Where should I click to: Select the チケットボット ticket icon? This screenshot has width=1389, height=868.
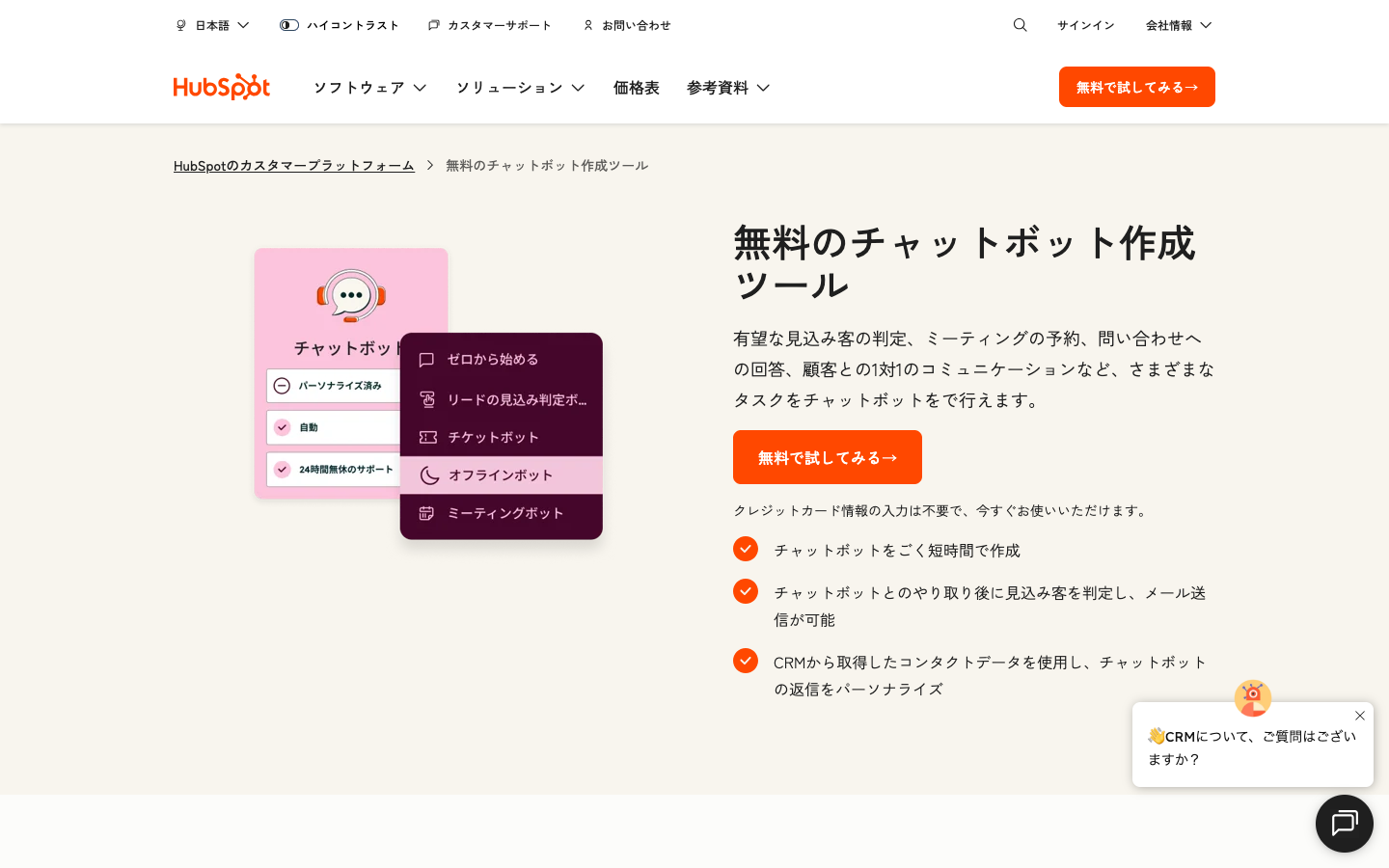click(426, 437)
